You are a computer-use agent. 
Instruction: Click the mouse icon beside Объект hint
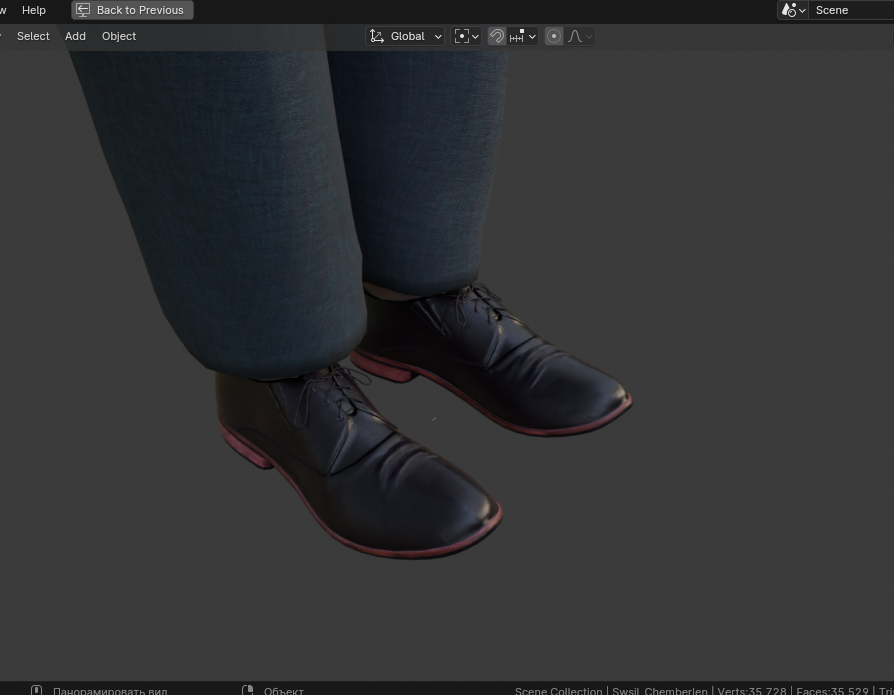coord(248,690)
